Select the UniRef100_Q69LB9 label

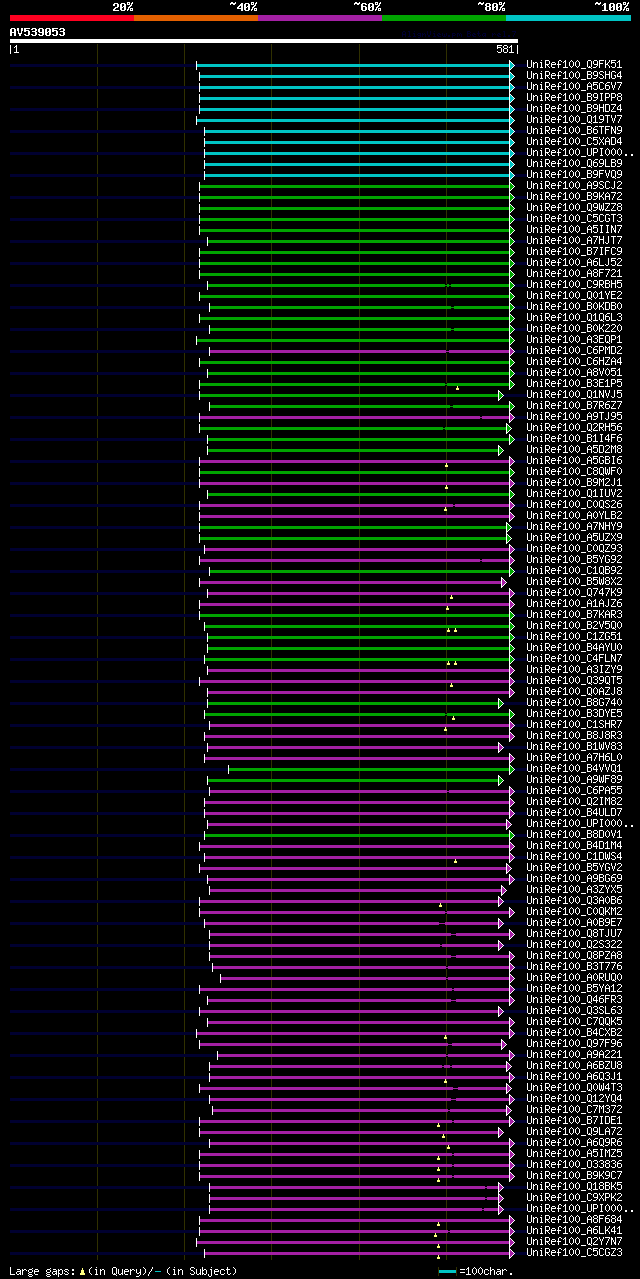(x=574, y=163)
